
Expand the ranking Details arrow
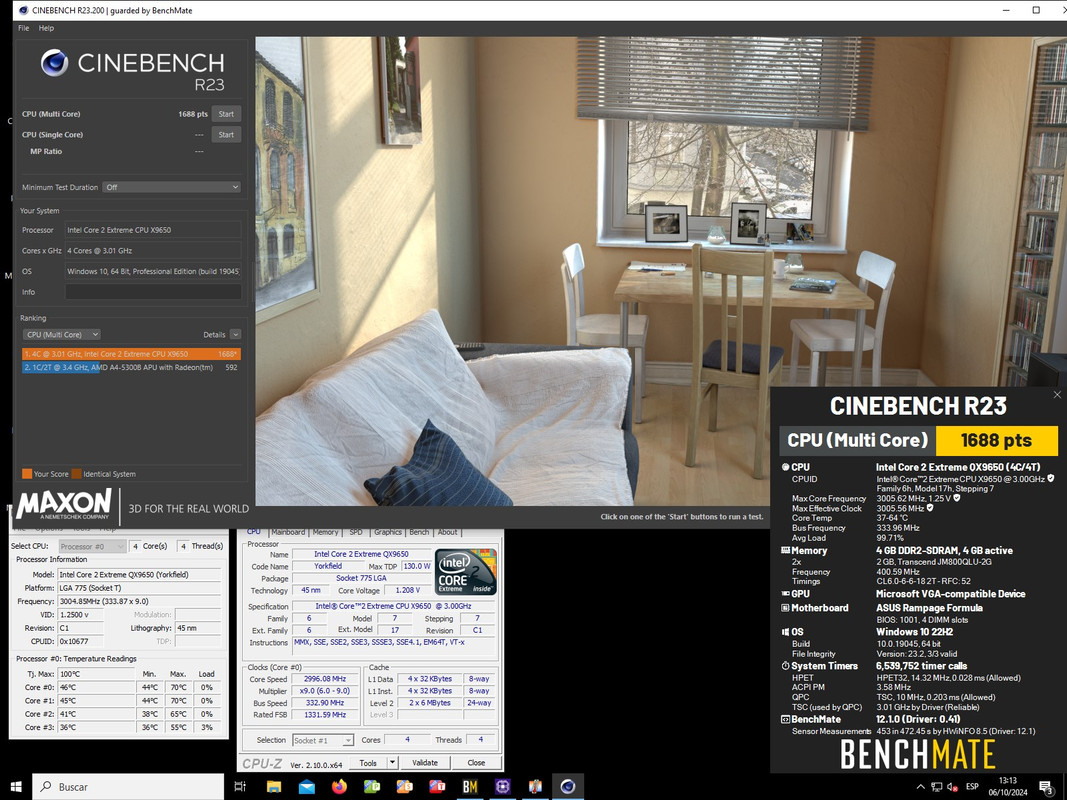(x=235, y=334)
